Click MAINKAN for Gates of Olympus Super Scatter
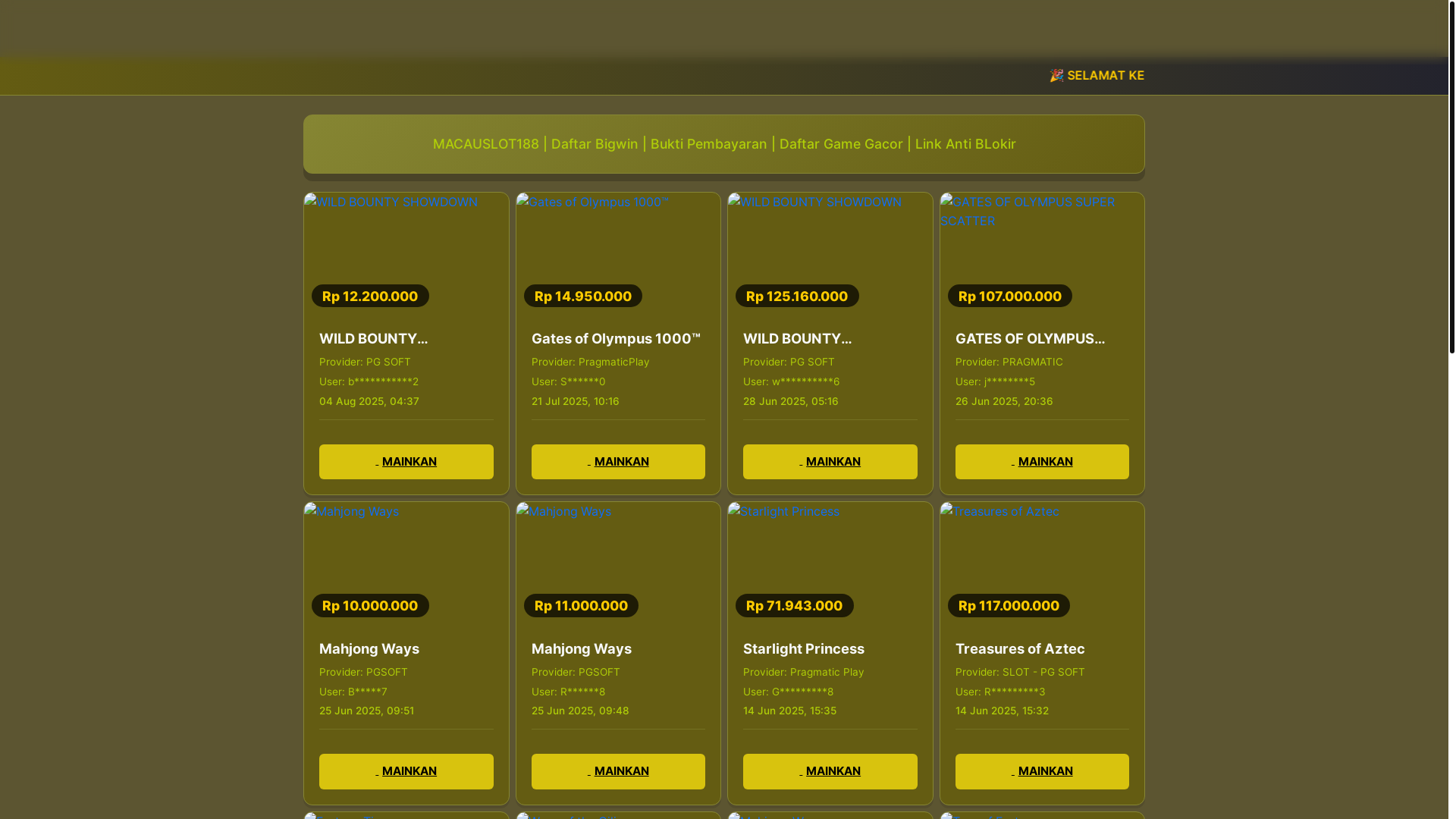The image size is (1456, 819). click(x=1042, y=462)
